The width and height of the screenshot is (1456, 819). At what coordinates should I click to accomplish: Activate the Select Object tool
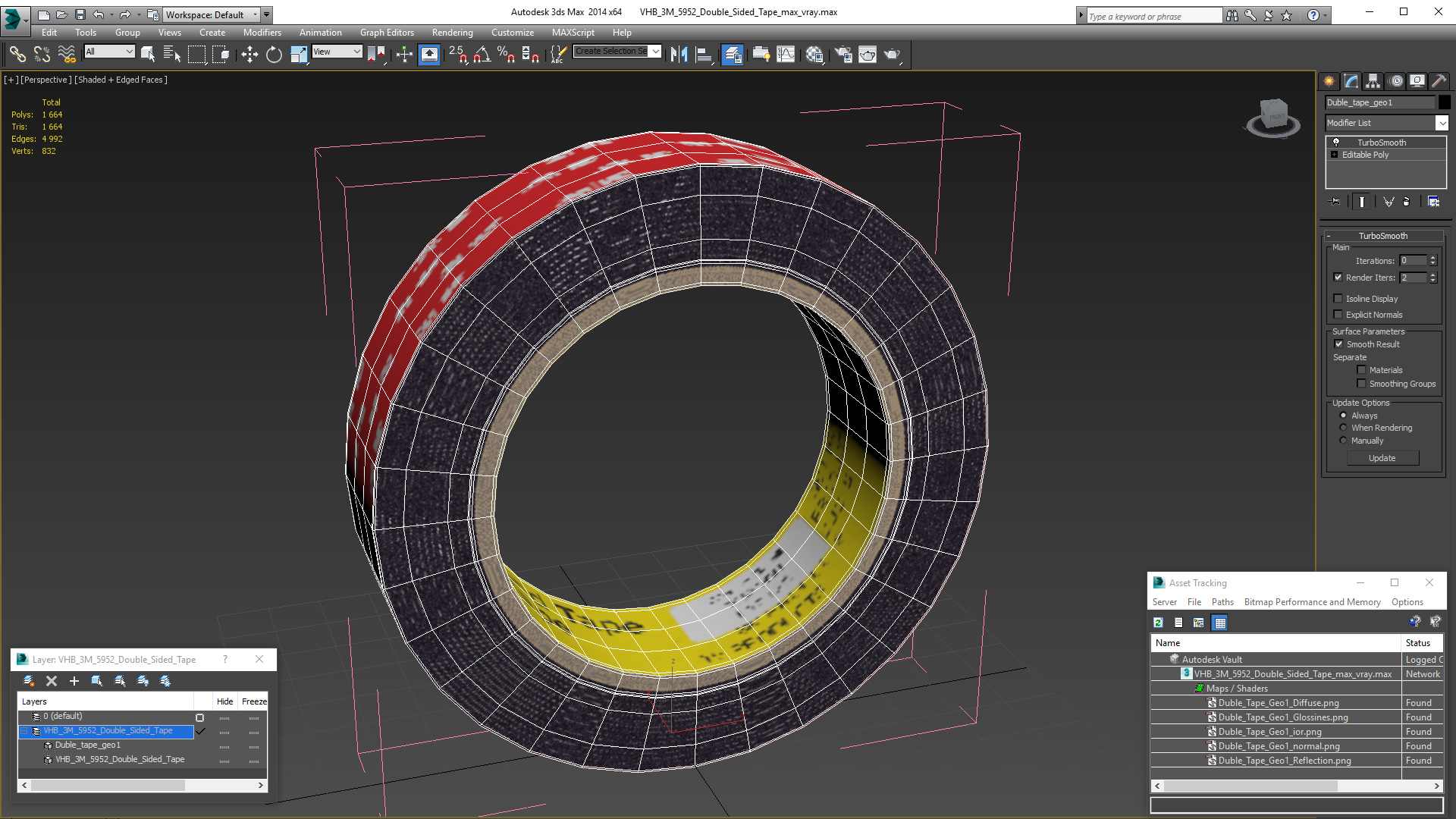pos(148,54)
